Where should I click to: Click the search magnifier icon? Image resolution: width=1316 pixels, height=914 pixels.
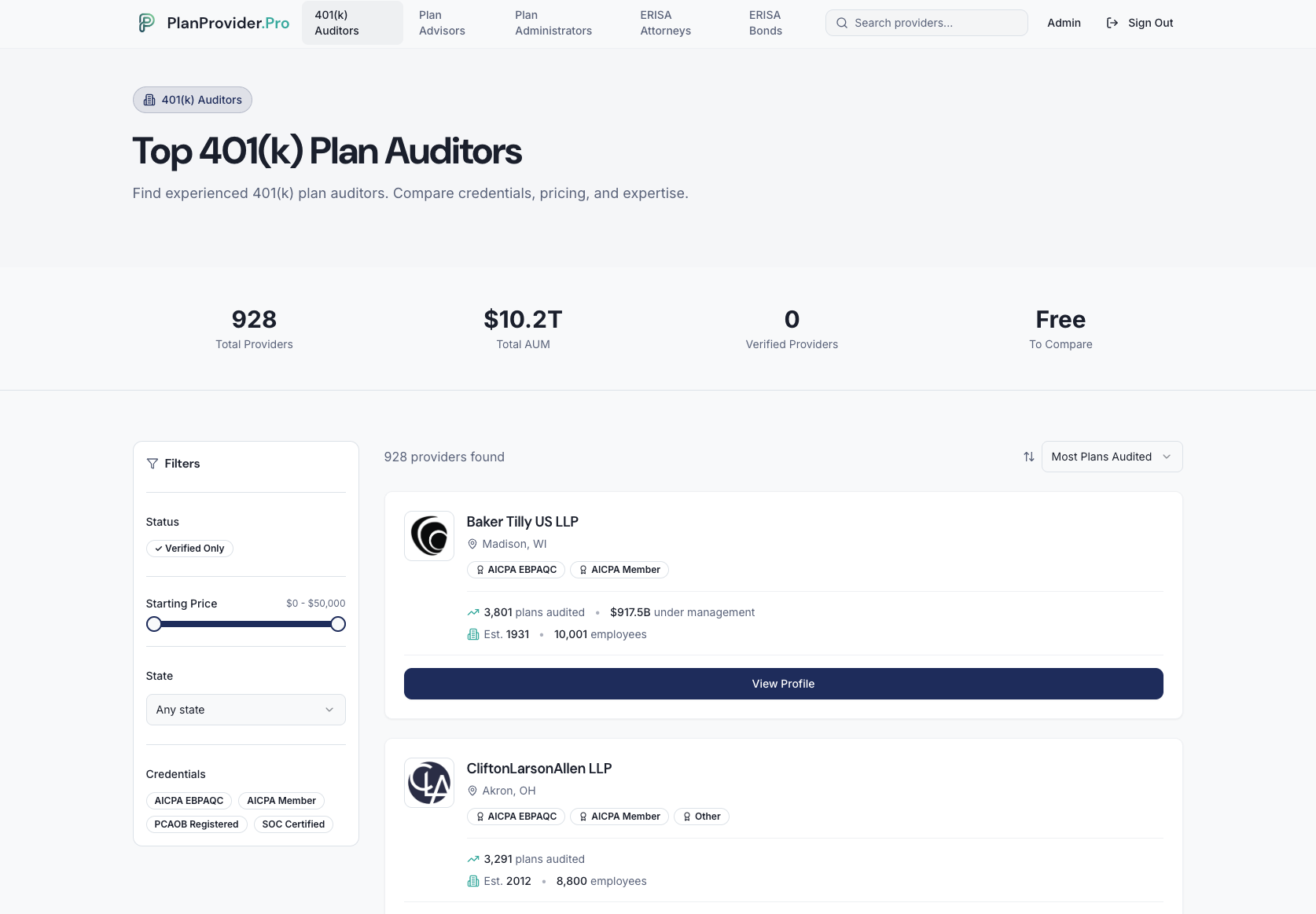pos(842,23)
